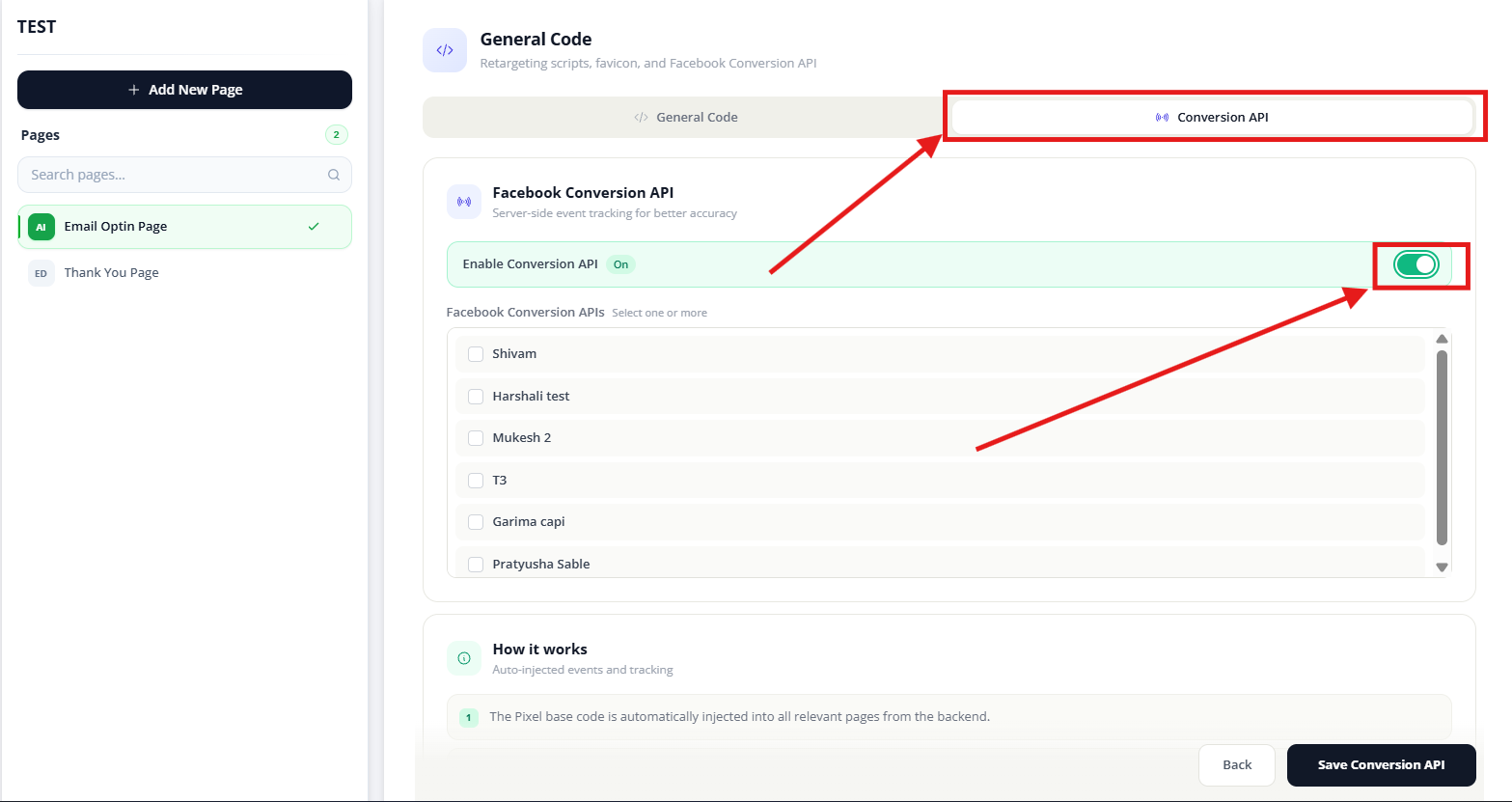Click the checkmark on Email Optin Page

[x=313, y=227]
